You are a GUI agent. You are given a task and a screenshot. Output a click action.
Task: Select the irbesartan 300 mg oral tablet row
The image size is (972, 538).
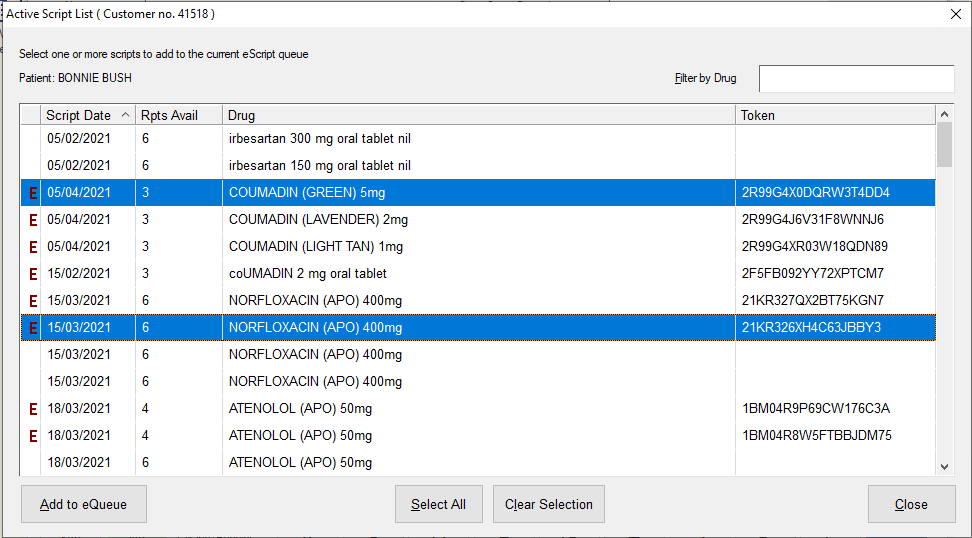(478, 138)
